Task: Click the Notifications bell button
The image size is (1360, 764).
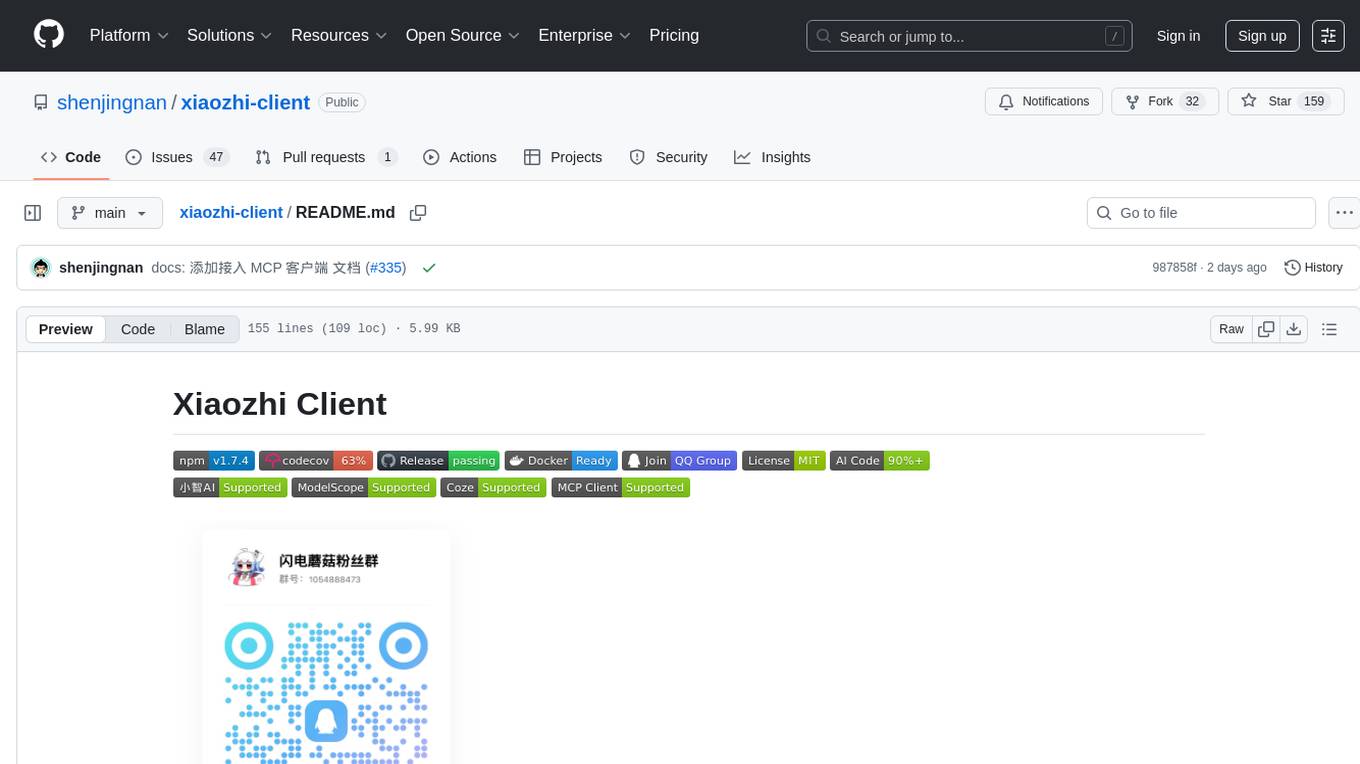Action: tap(1044, 102)
